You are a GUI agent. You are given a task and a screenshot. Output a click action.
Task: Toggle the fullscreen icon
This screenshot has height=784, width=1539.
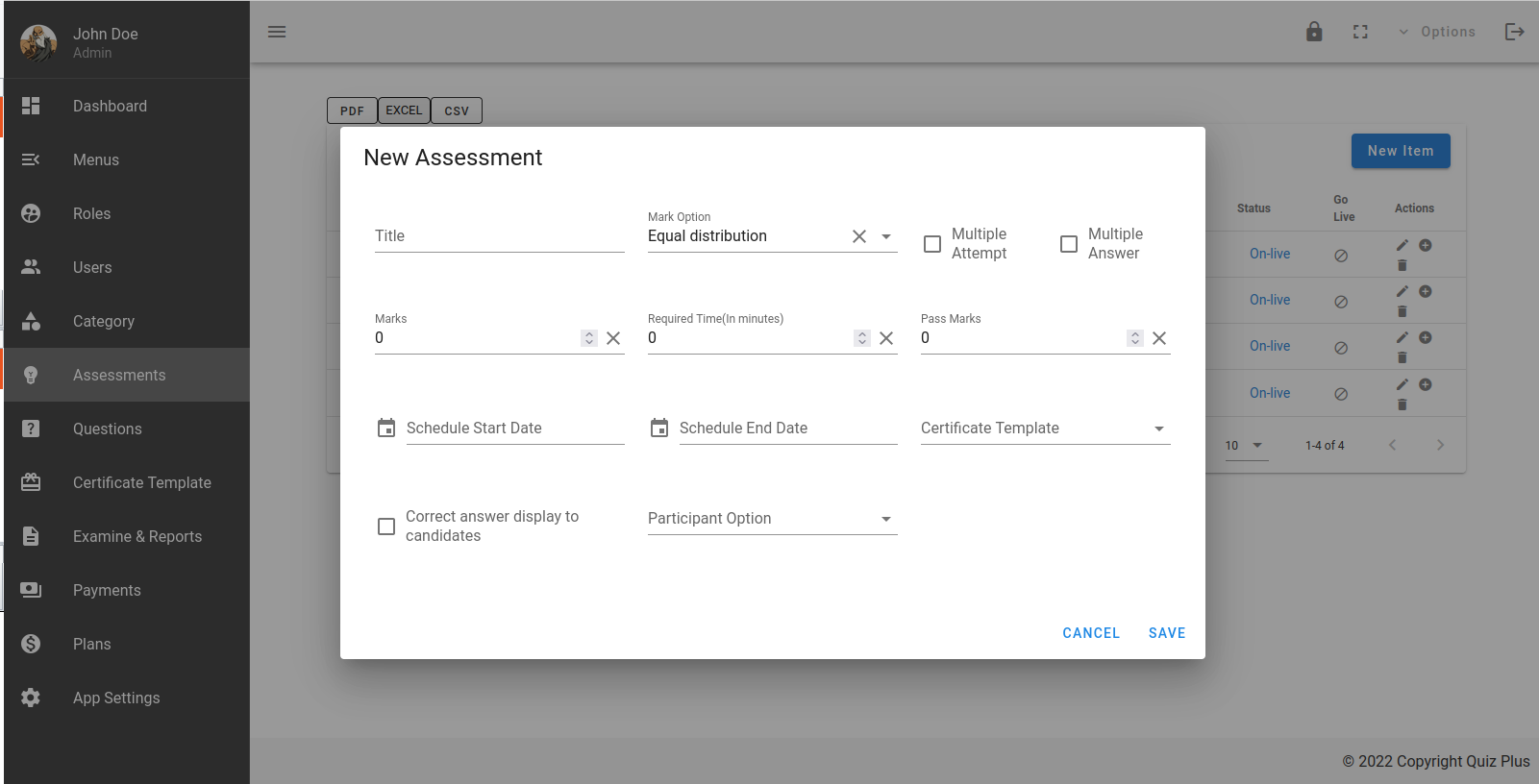(x=1360, y=32)
